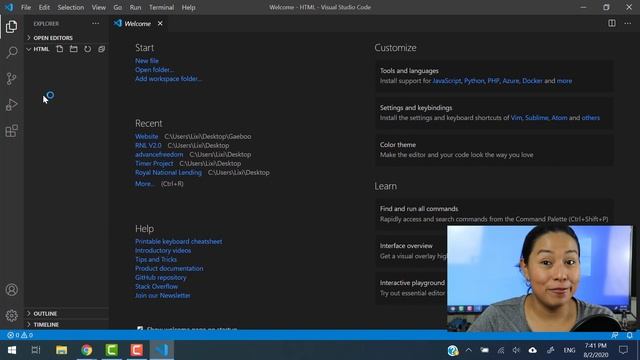Open the Help menu

[188, 7]
